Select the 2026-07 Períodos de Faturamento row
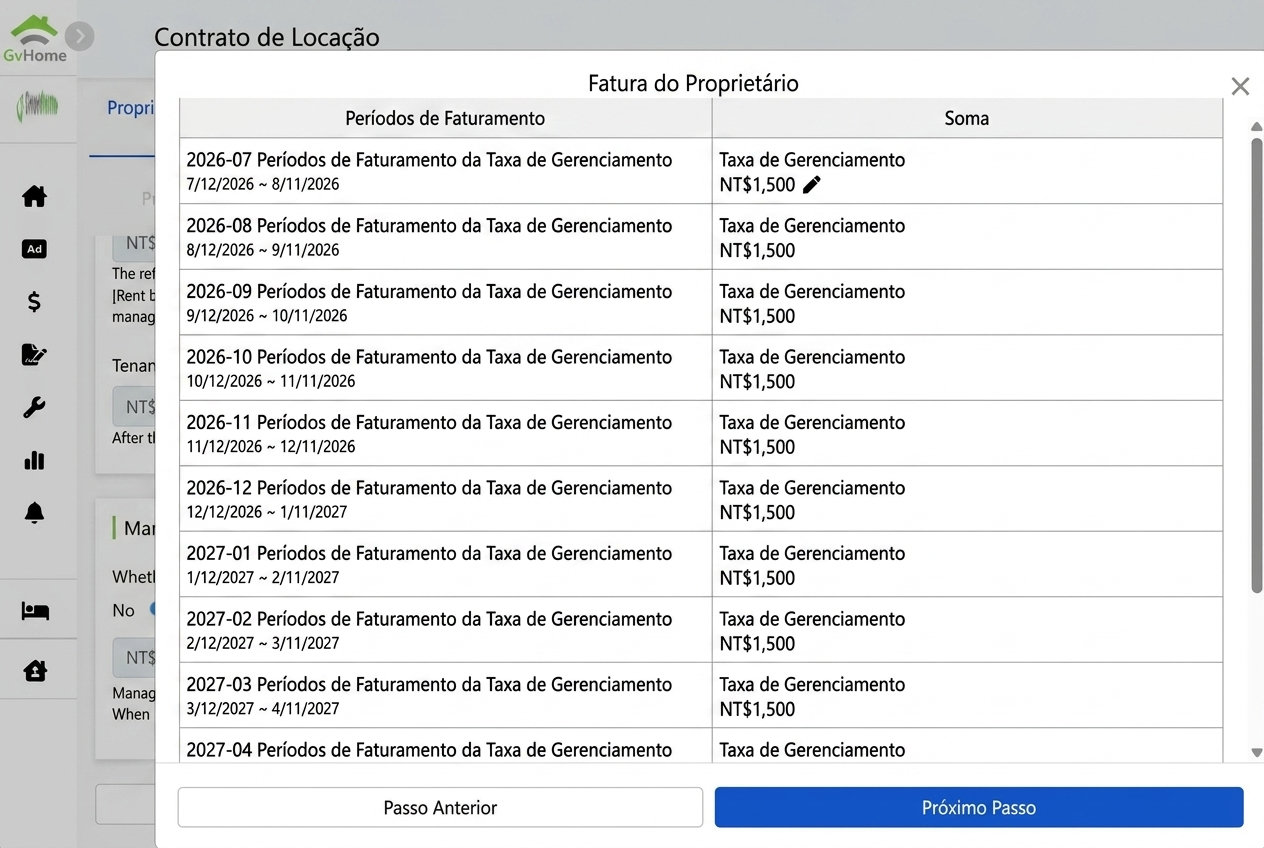The image size is (1264, 848). 701,171
